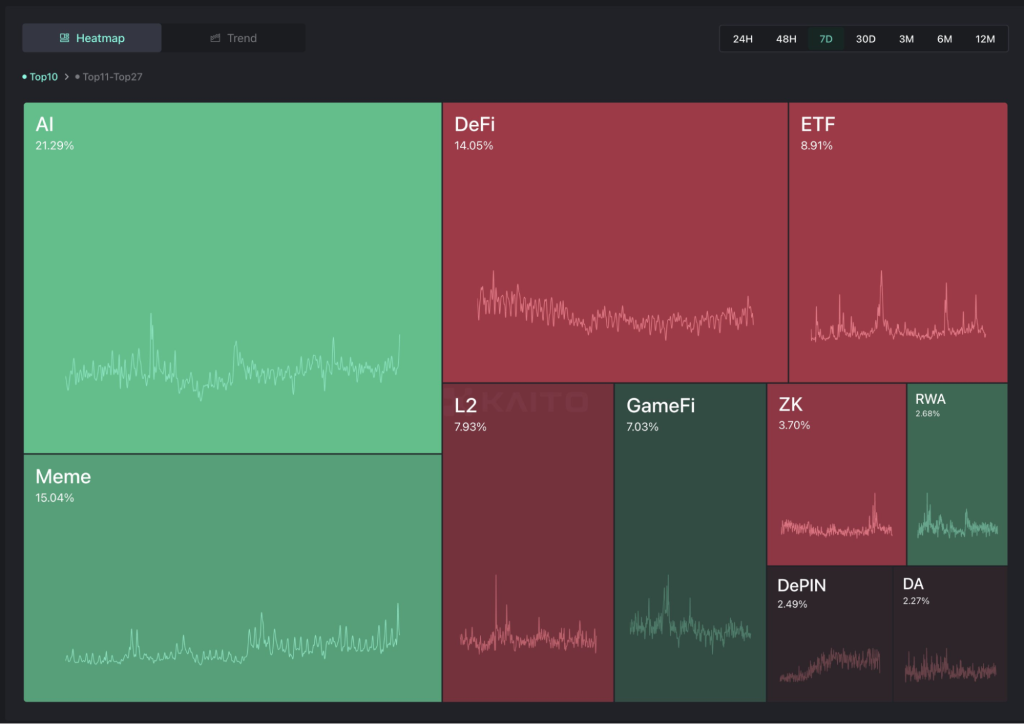This screenshot has height=724, width=1024.
Task: Select the GameFi heatmap tile
Action: coord(690,520)
